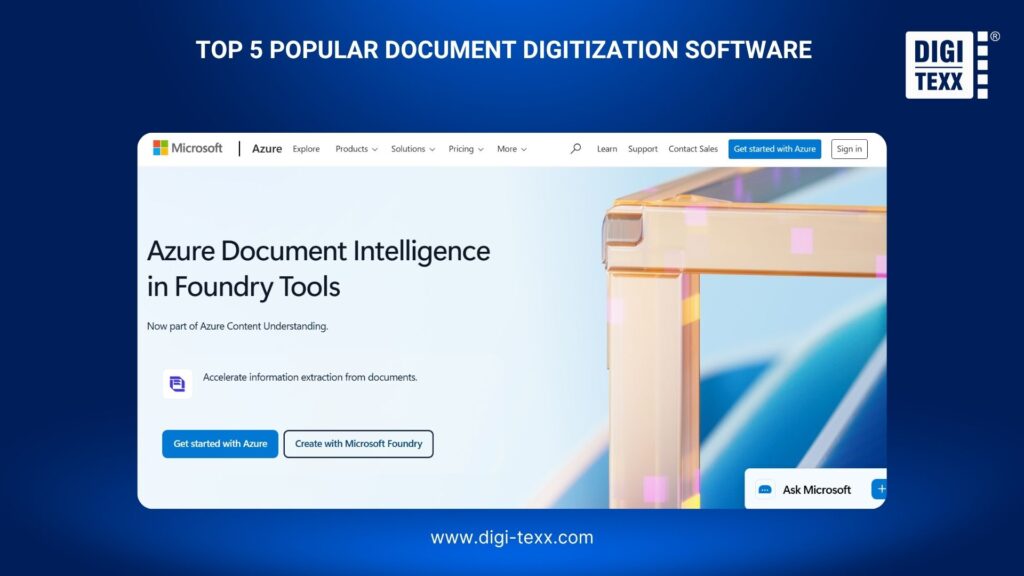Click the Microsoft logo

point(187,148)
